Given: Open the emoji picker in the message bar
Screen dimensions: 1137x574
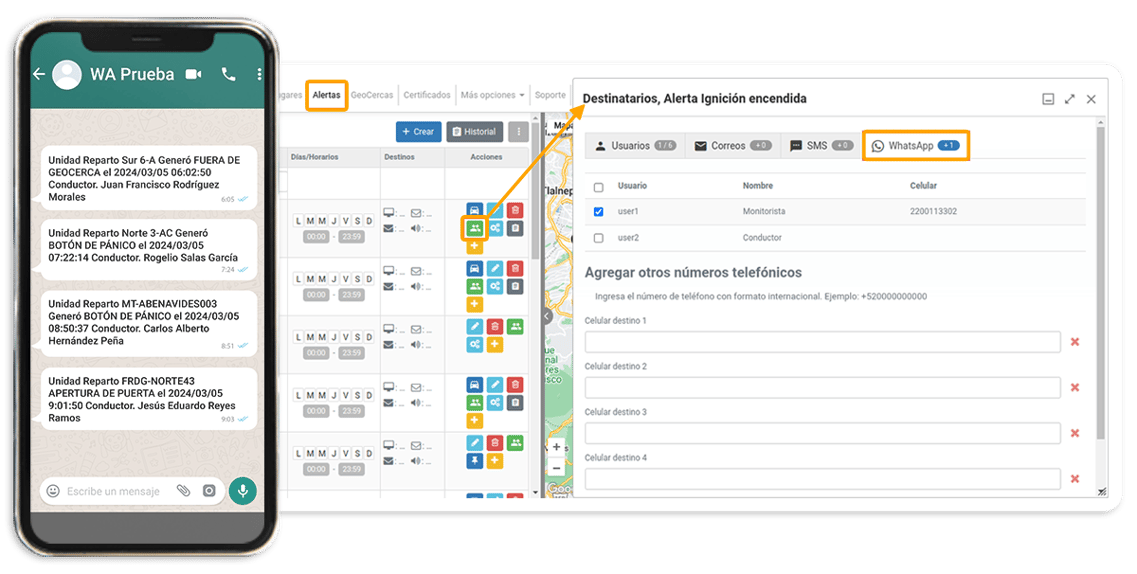Looking at the screenshot, I should coord(53,491).
